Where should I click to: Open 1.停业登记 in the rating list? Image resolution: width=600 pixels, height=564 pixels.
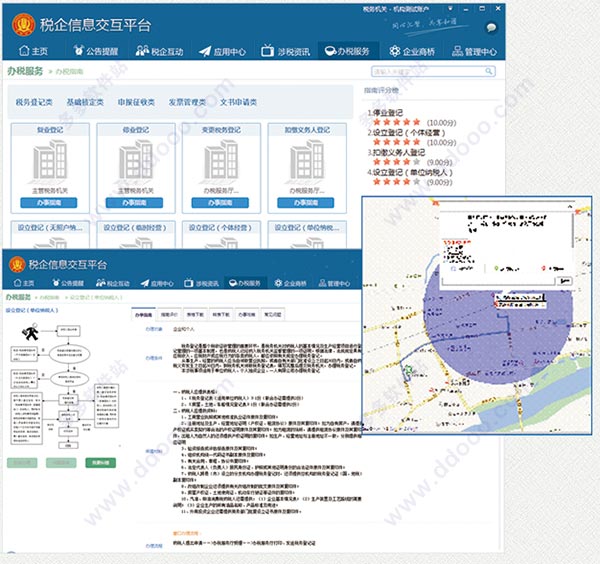coord(385,113)
